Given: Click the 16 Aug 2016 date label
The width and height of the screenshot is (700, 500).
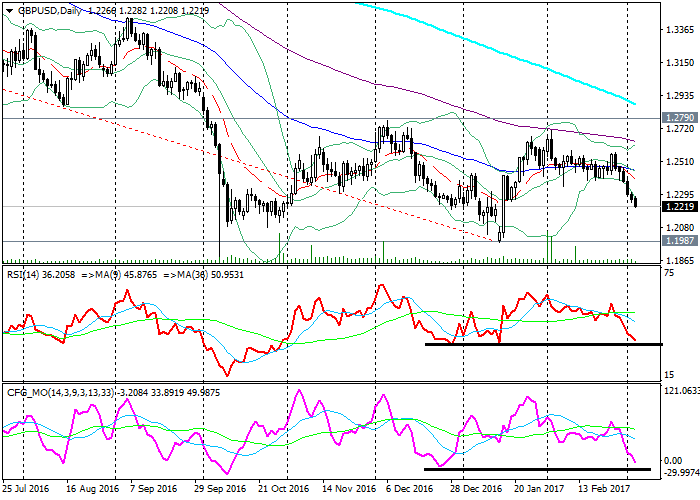Looking at the screenshot, I should (92, 488).
